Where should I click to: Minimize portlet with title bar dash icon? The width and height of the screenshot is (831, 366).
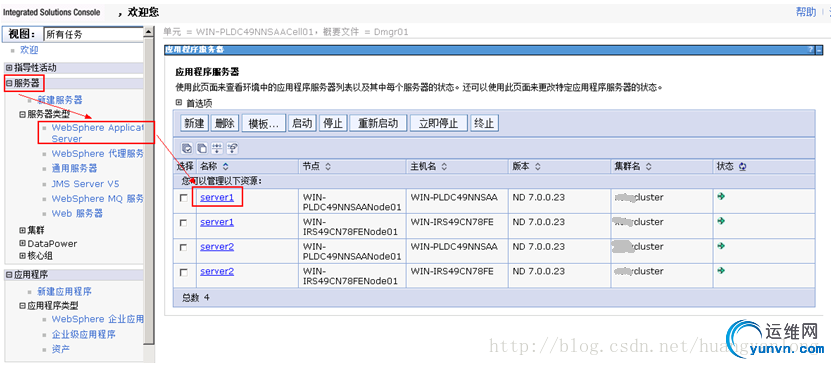[x=819, y=49]
